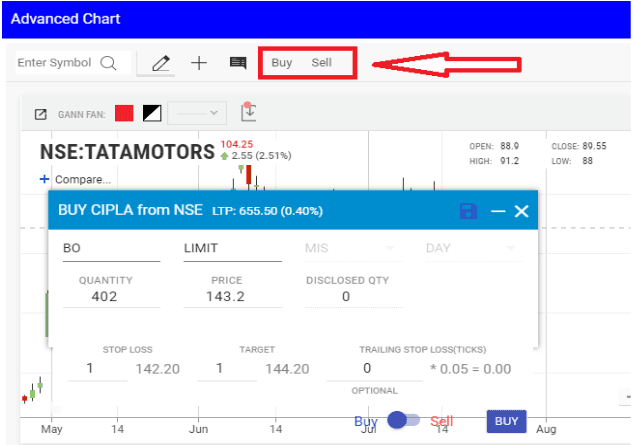
Task: Open the line style dropdown
Action: tap(197, 113)
